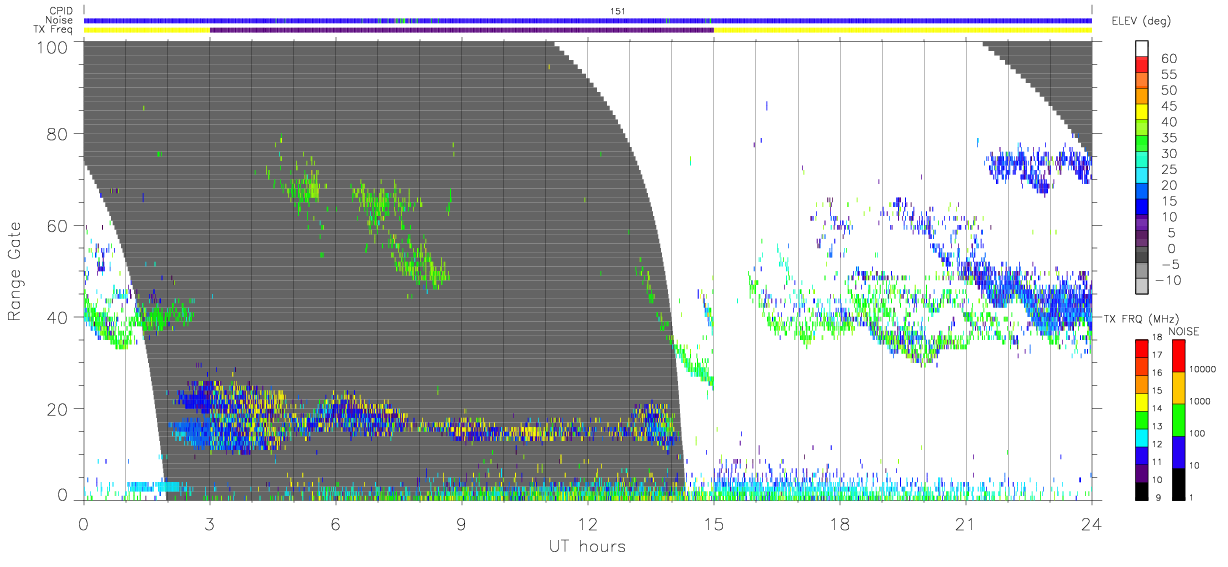Screen dimensions: 1228x567
Task: Click the TX FRQ colorbar label 9
Action: 1158,498
